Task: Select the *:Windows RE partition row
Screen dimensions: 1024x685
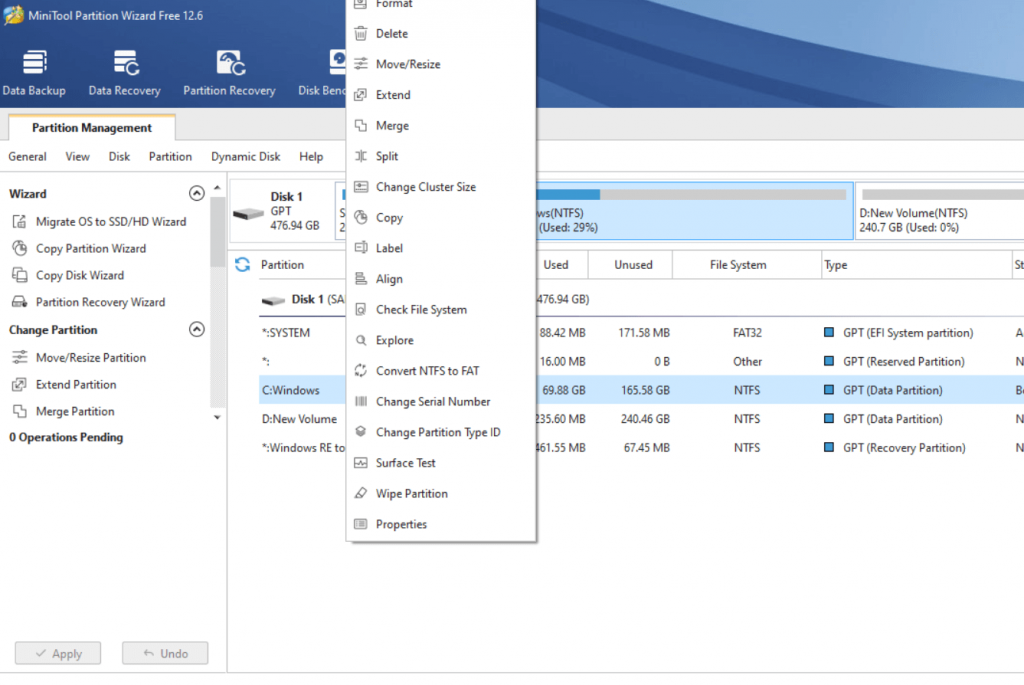Action: (x=641, y=447)
